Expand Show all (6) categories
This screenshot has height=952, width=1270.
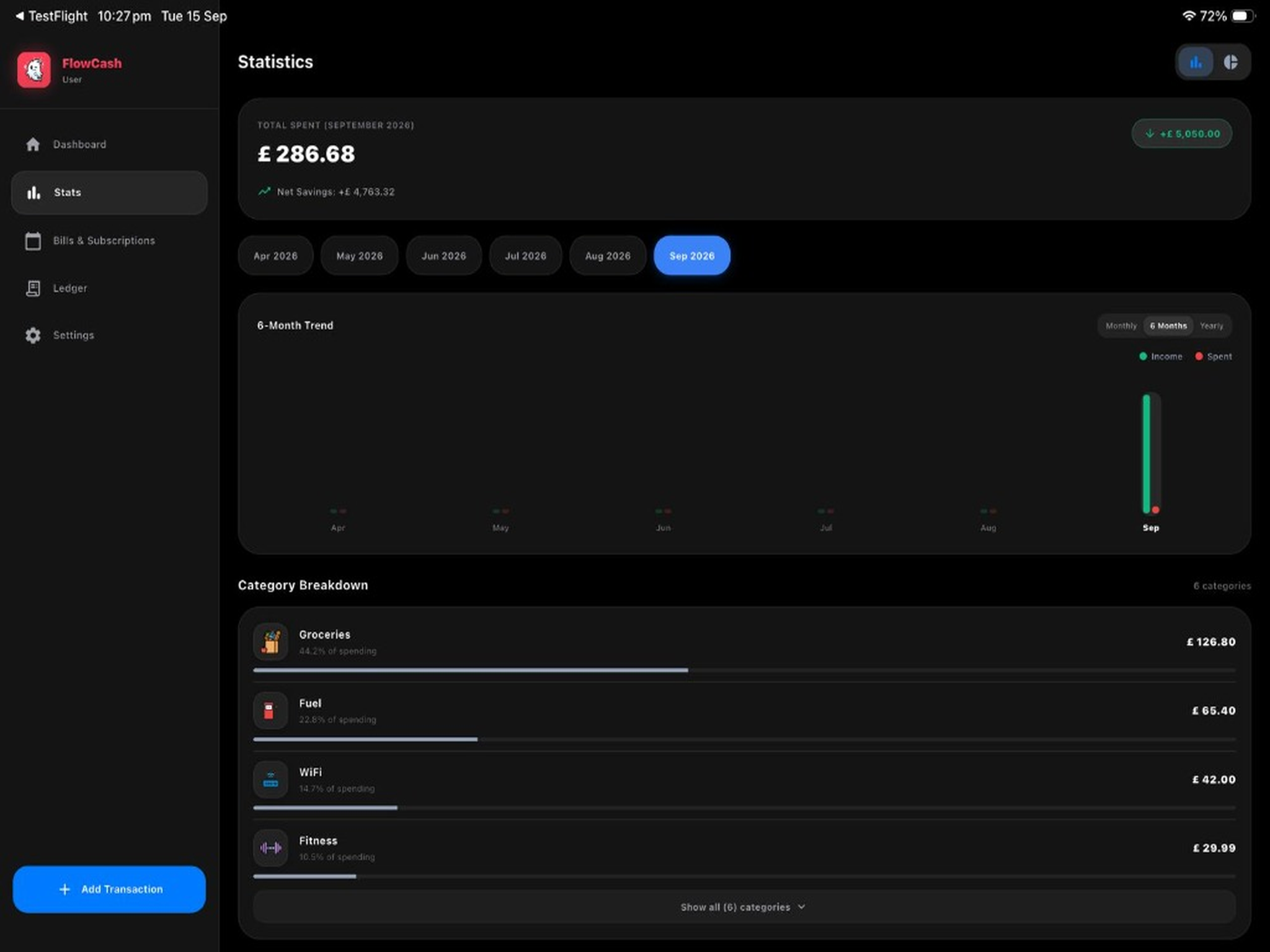point(744,907)
